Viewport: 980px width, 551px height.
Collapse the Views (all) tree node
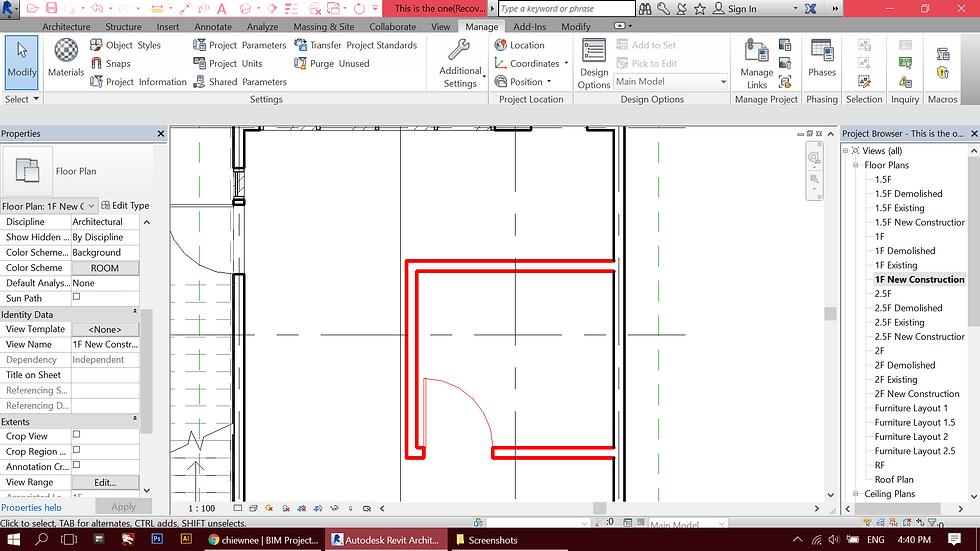(845, 151)
